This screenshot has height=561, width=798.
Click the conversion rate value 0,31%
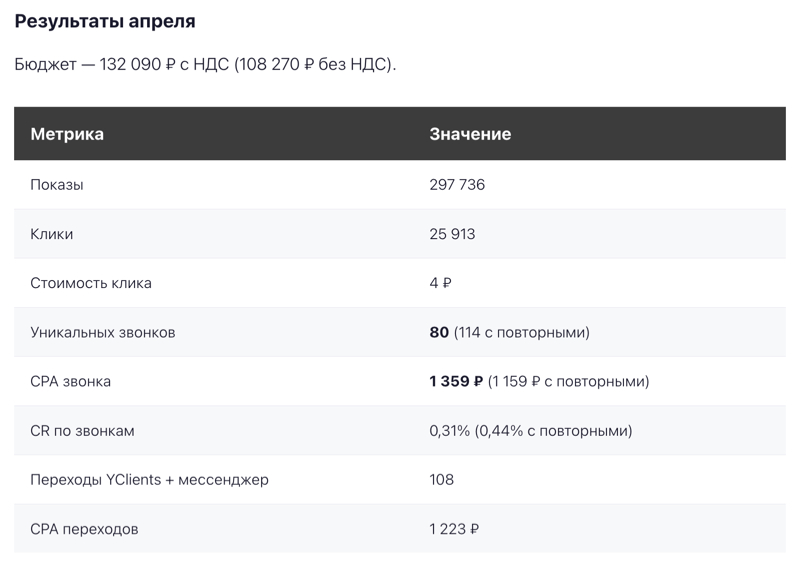pos(449,431)
